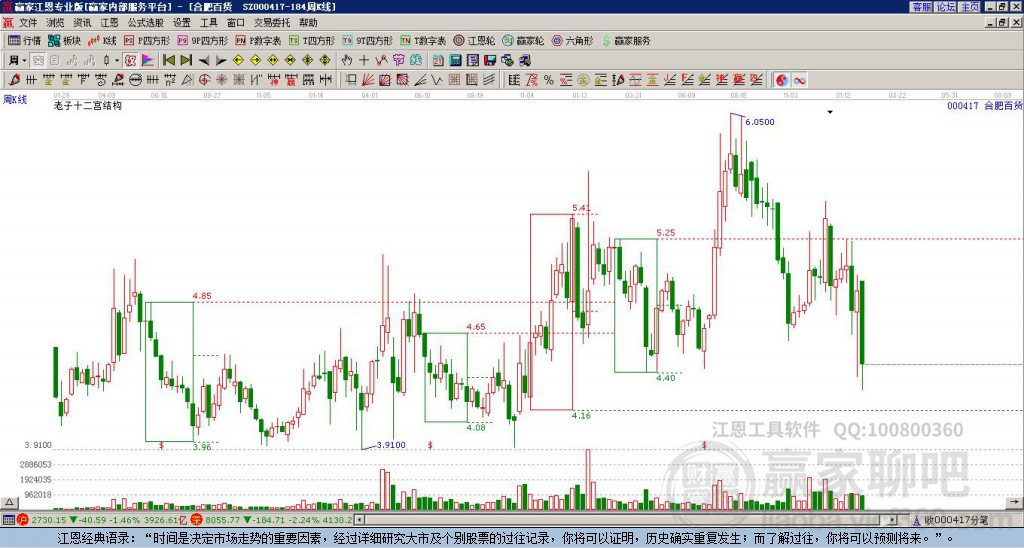
Task: Toggle the yin-yang icon
Action: [x=782, y=80]
